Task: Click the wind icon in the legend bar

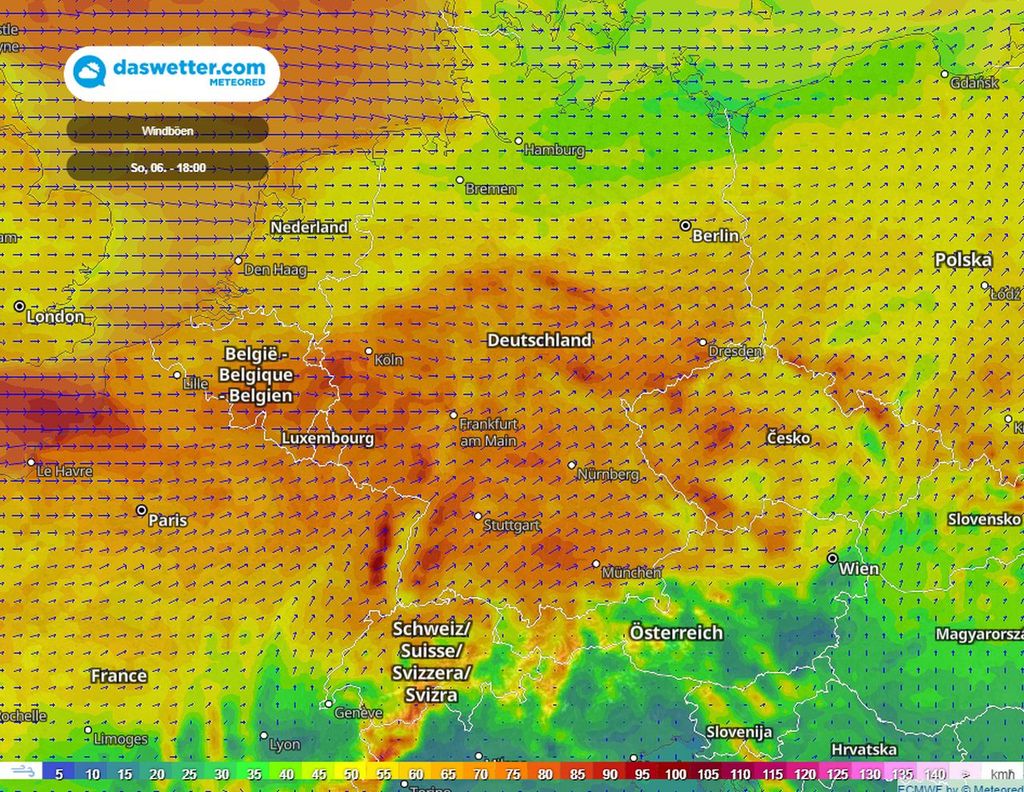Action: (x=21, y=773)
